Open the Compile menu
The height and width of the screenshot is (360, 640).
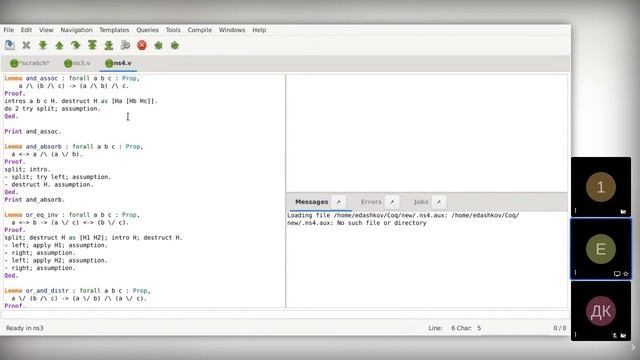click(200, 30)
